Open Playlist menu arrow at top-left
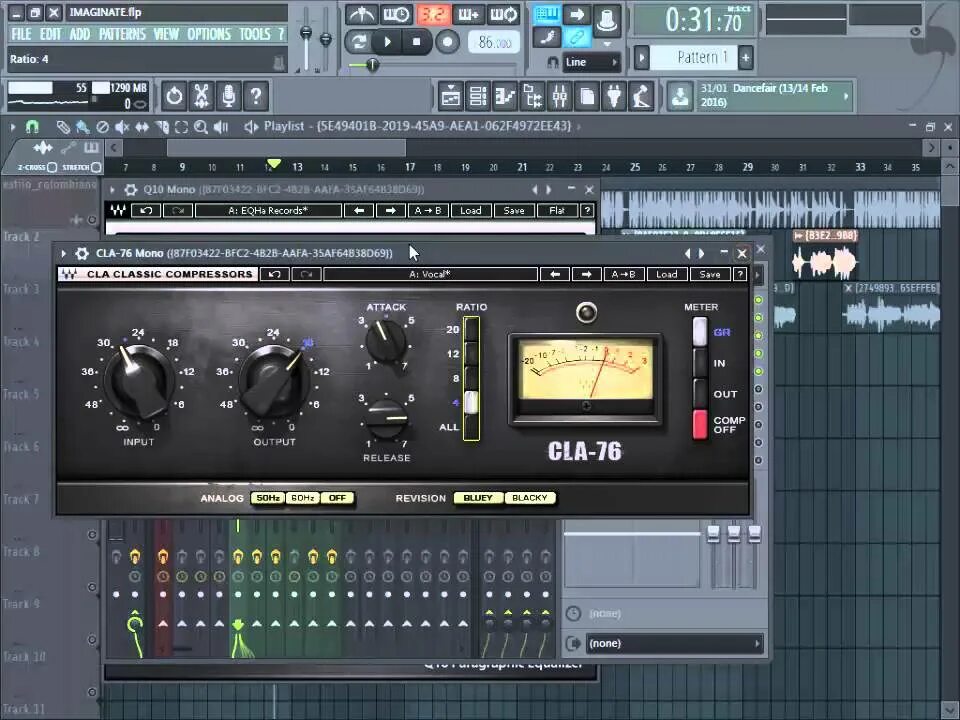 point(12,127)
